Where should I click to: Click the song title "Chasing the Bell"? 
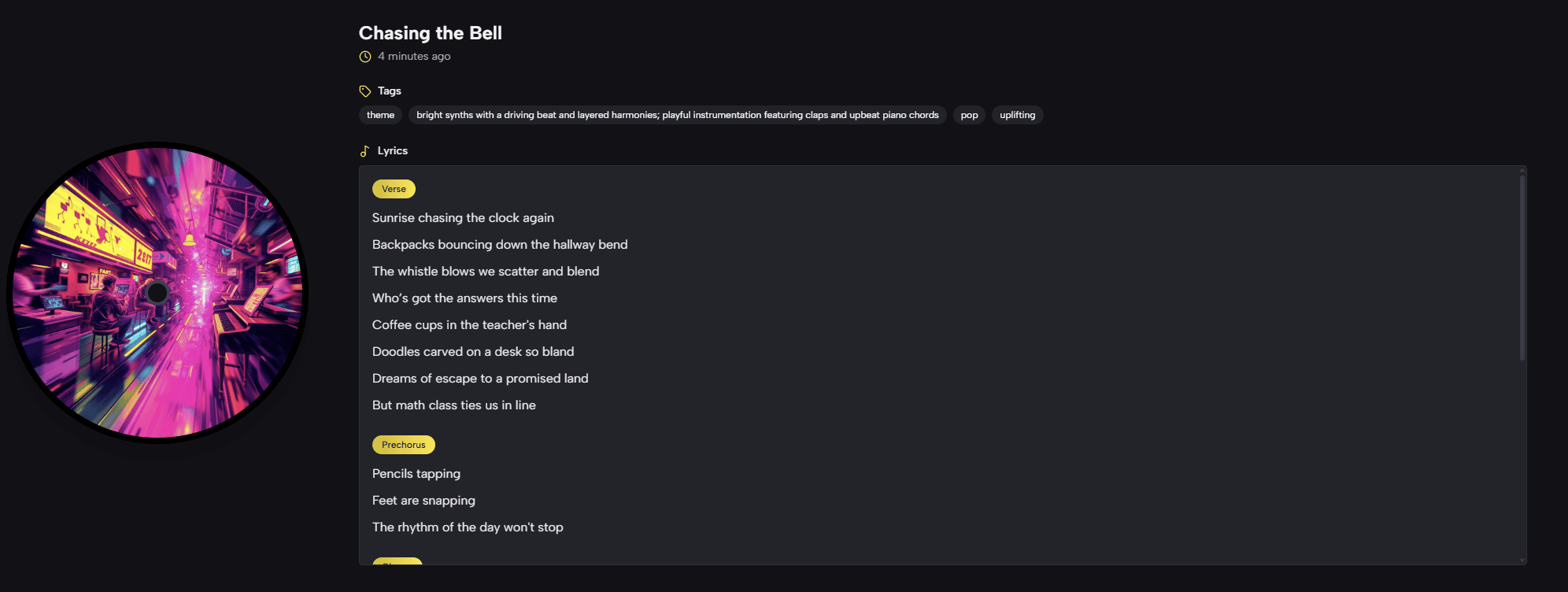[430, 33]
